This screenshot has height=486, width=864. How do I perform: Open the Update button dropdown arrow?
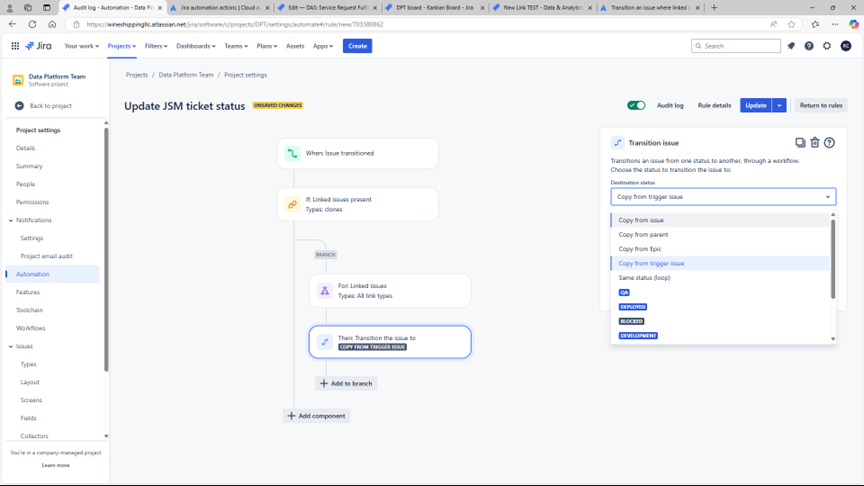click(779, 105)
